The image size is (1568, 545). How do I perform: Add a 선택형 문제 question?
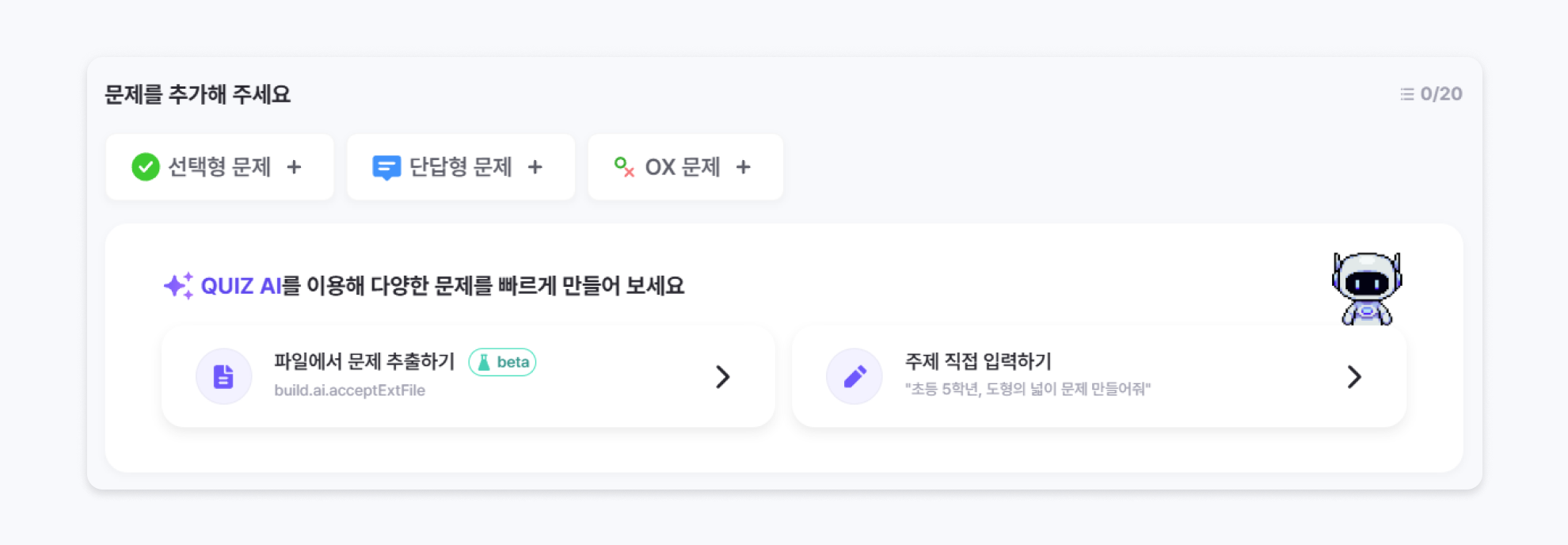click(x=294, y=167)
